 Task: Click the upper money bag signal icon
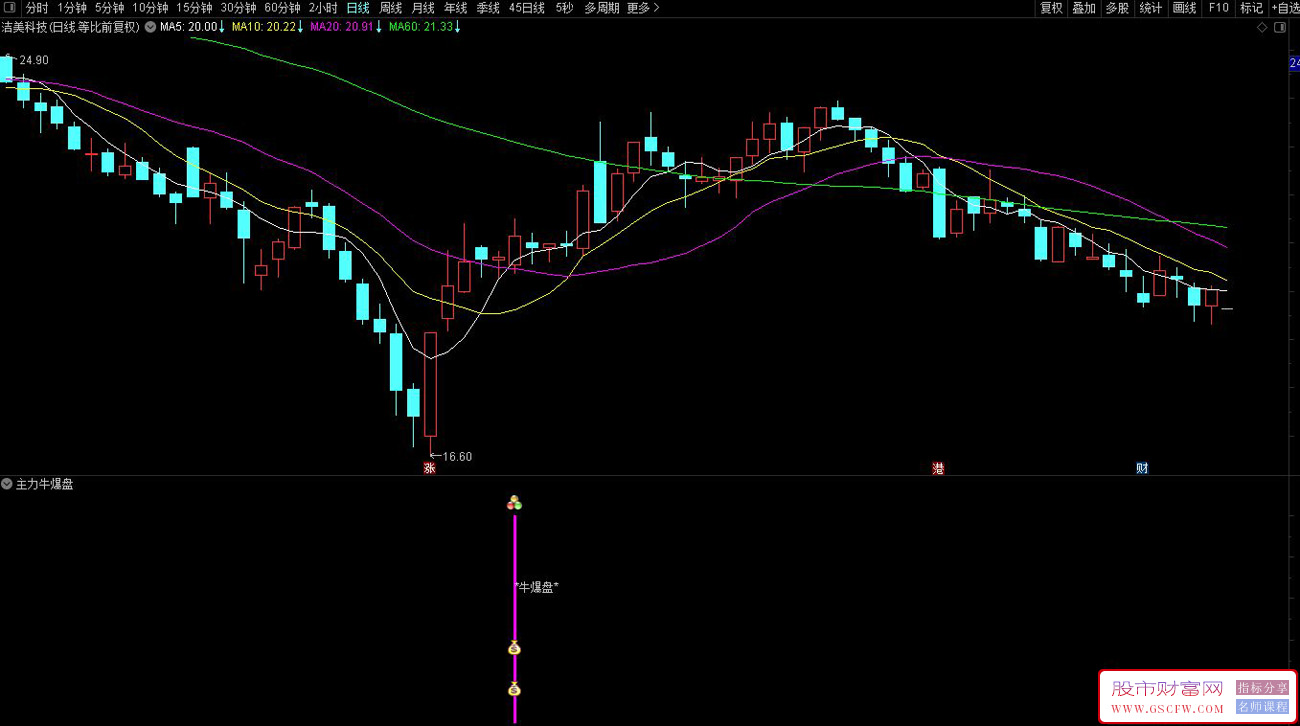coord(515,649)
